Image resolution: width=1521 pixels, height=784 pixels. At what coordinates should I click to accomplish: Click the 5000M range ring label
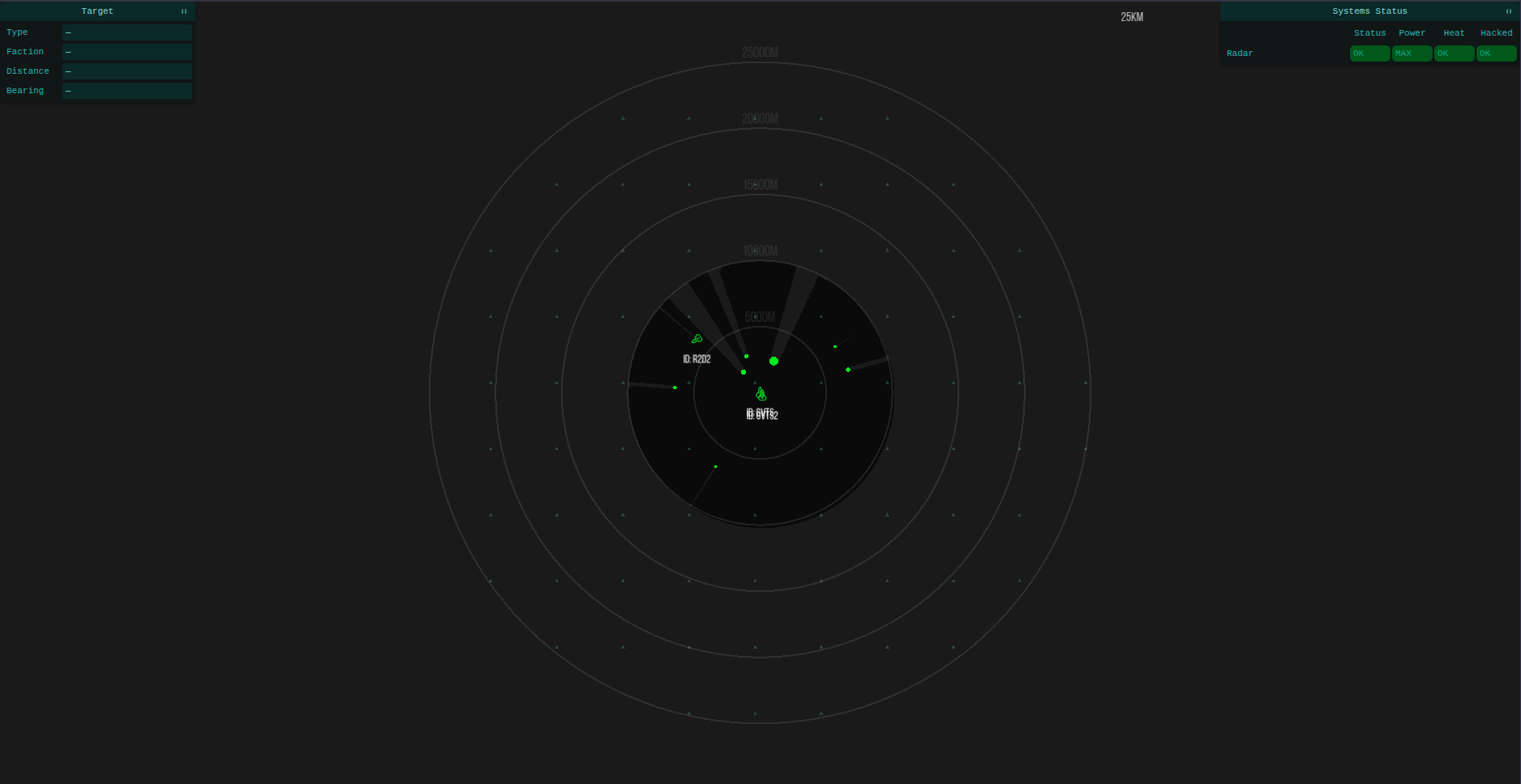click(759, 317)
